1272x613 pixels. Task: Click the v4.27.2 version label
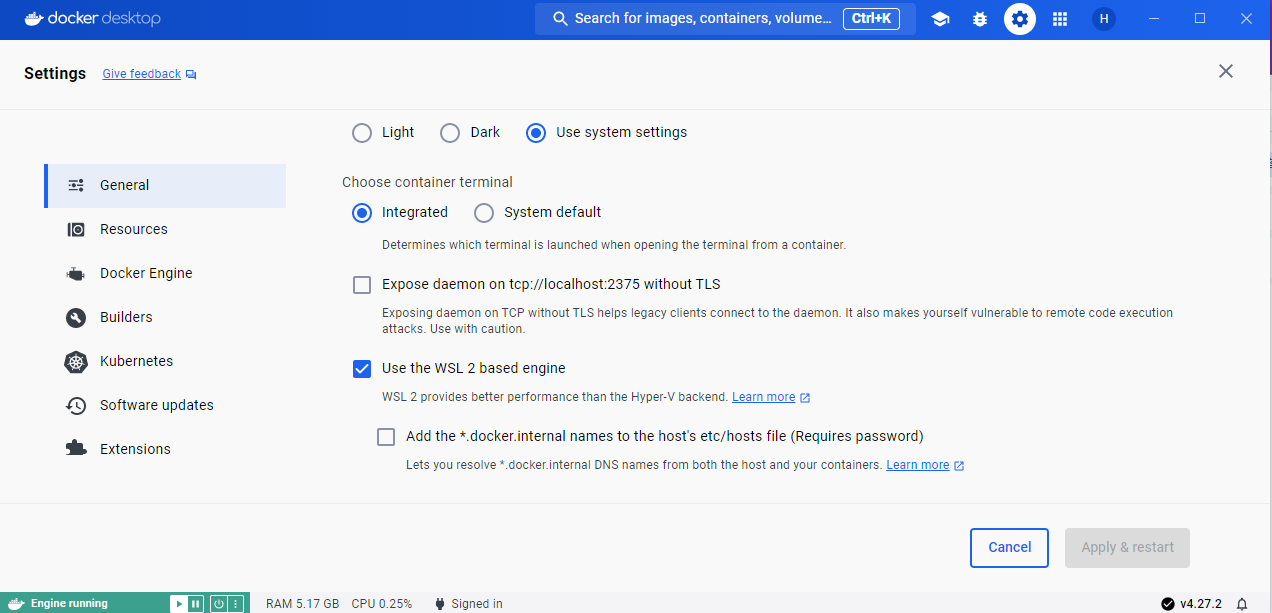[x=1201, y=604]
